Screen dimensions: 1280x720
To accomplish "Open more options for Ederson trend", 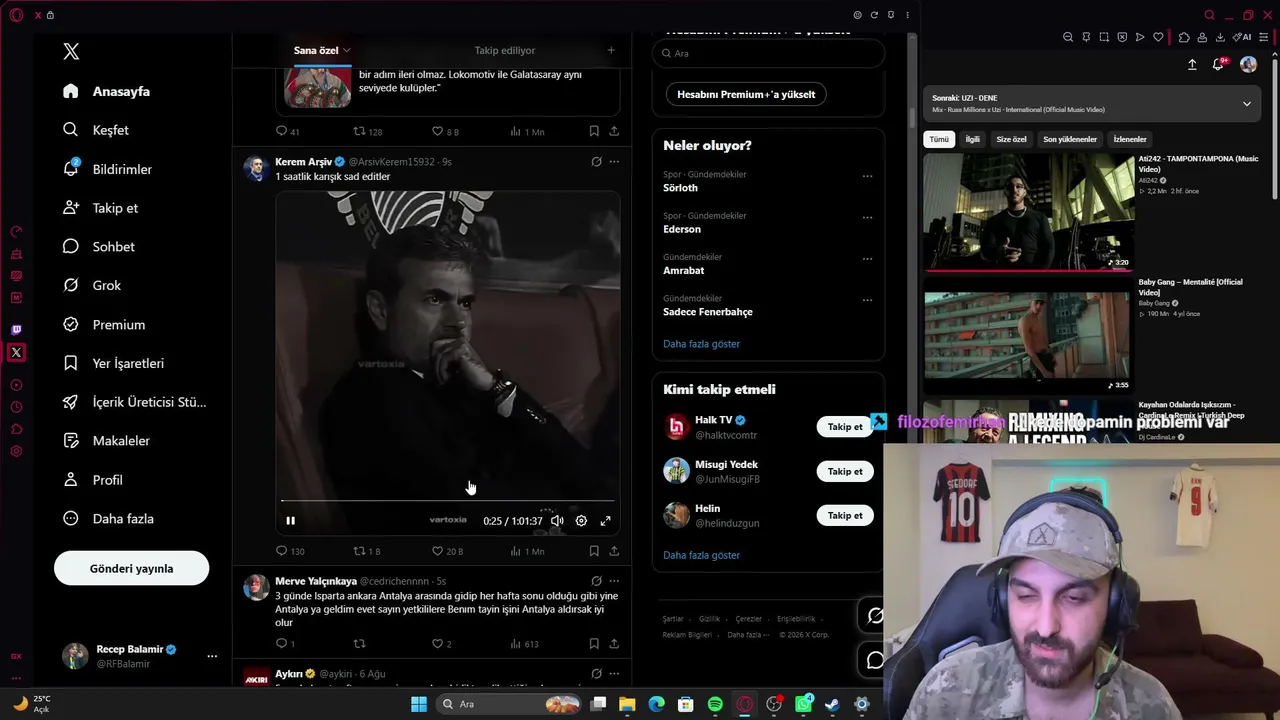I will pyautogui.click(x=867, y=218).
